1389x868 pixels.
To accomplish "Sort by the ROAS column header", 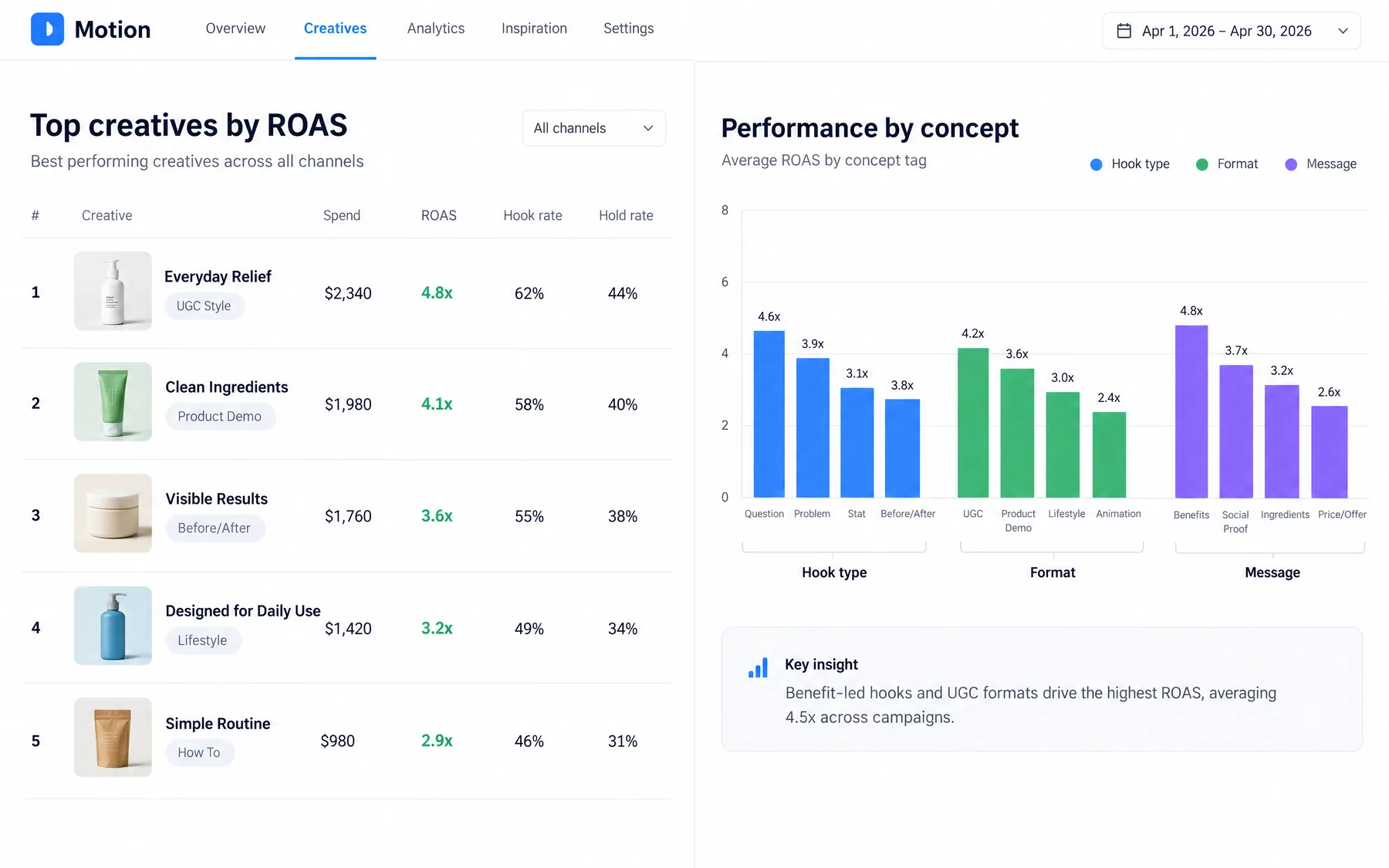I will [x=439, y=215].
